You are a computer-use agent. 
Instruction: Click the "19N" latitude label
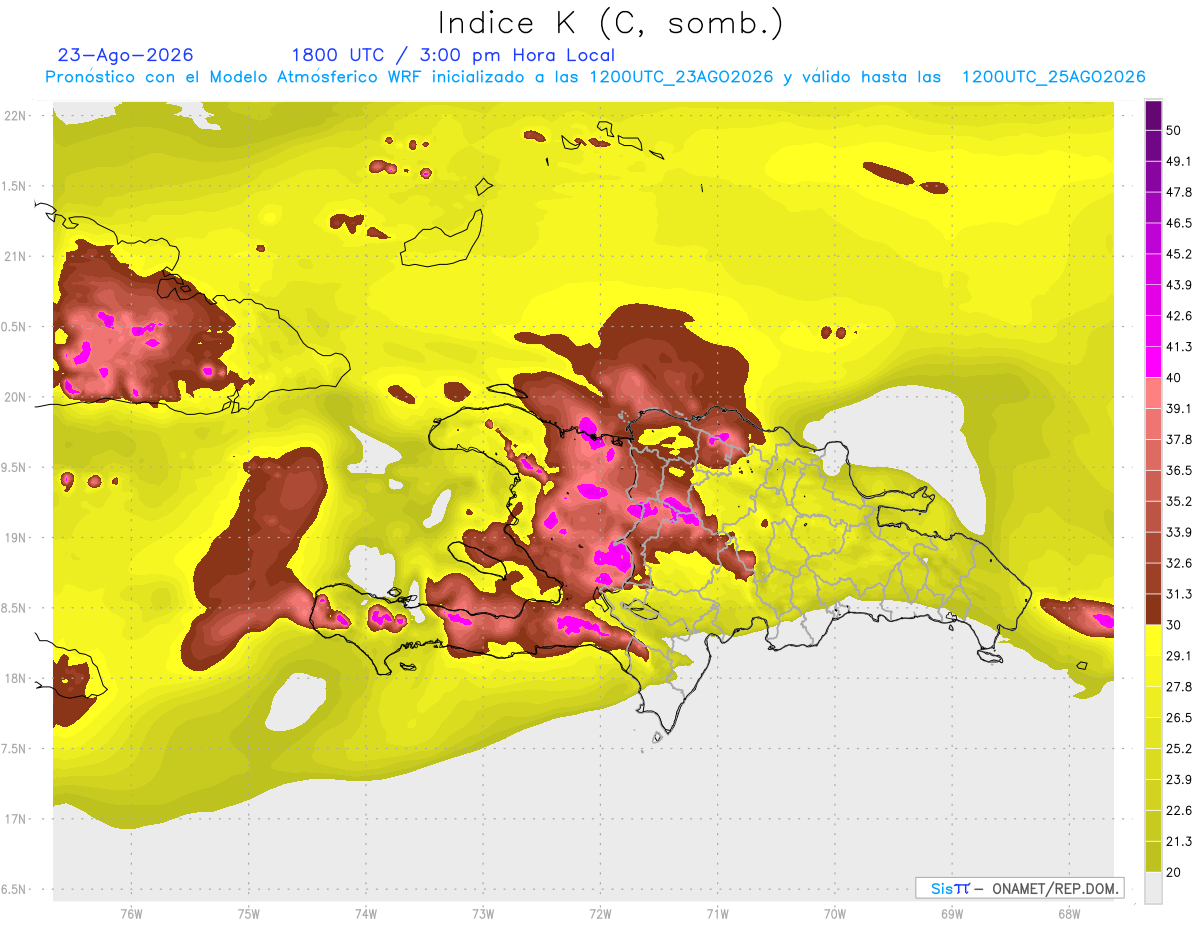pyautogui.click(x=15, y=538)
